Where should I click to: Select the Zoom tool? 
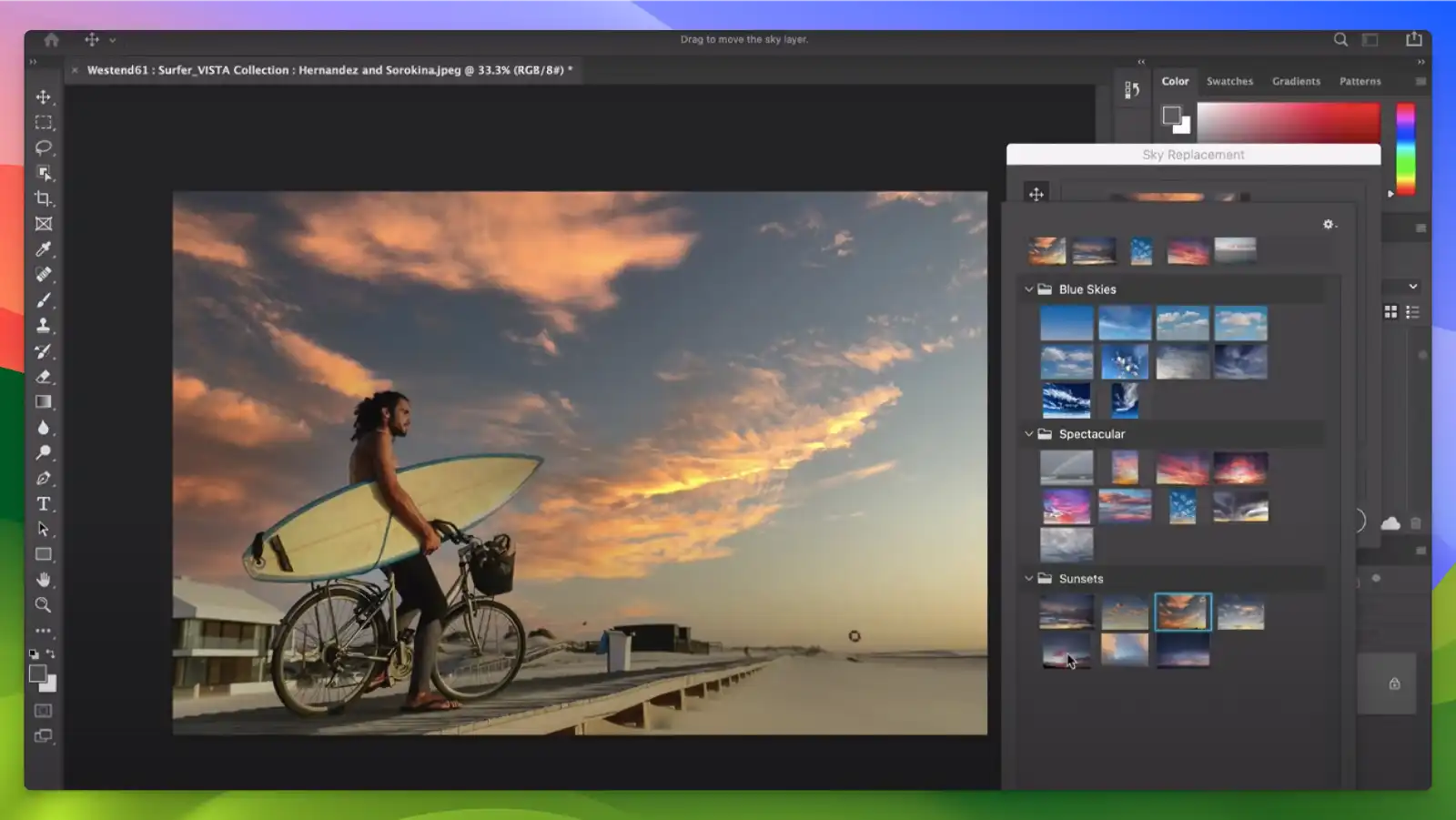[41, 605]
